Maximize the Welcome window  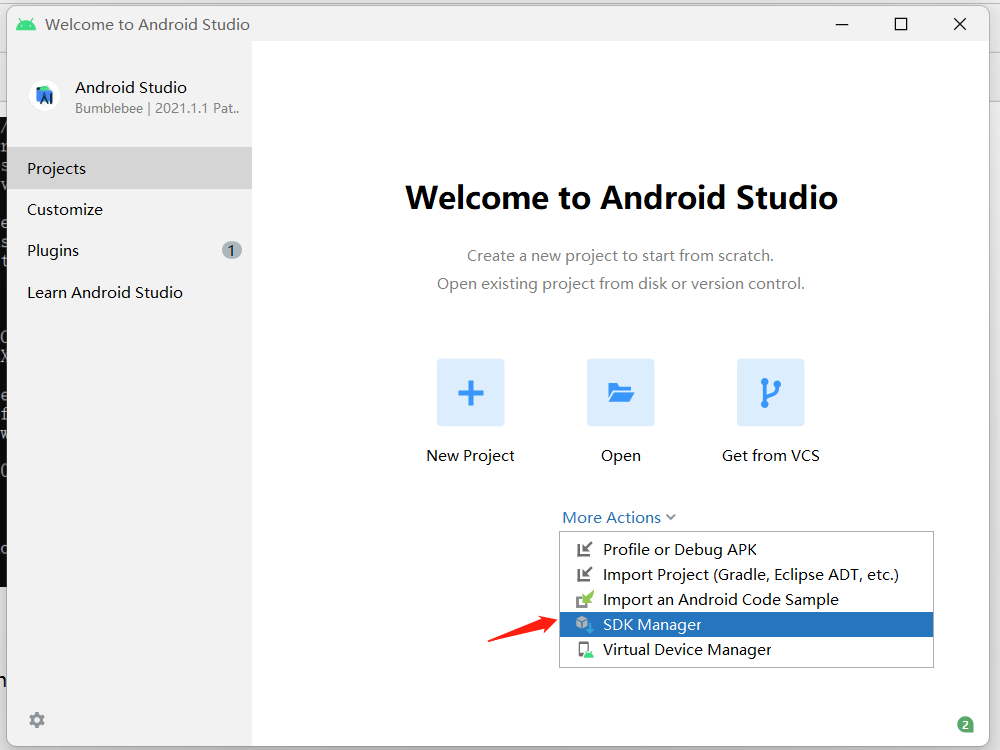(x=901, y=24)
